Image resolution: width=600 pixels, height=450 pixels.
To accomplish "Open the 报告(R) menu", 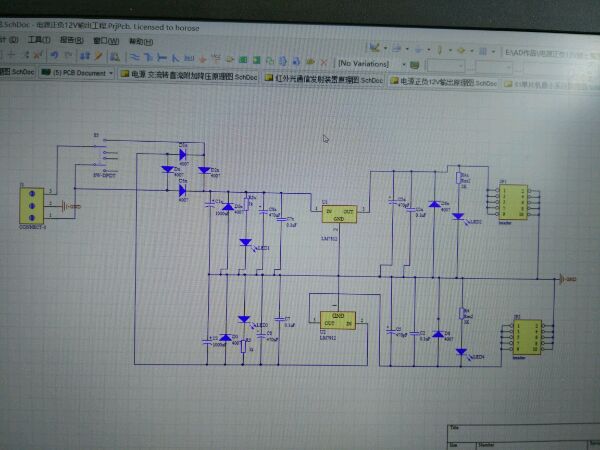I will (x=72, y=40).
